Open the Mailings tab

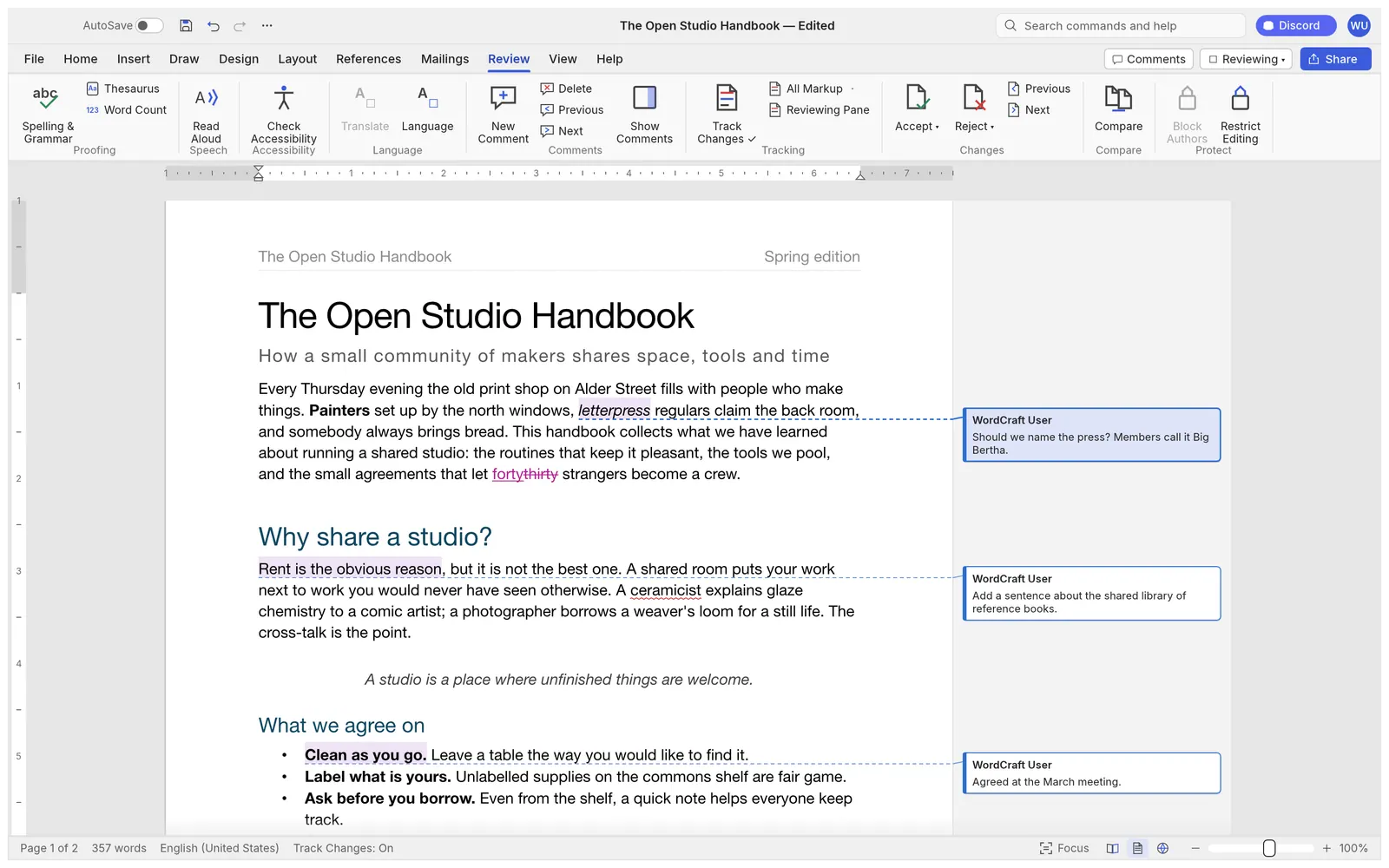tap(444, 59)
